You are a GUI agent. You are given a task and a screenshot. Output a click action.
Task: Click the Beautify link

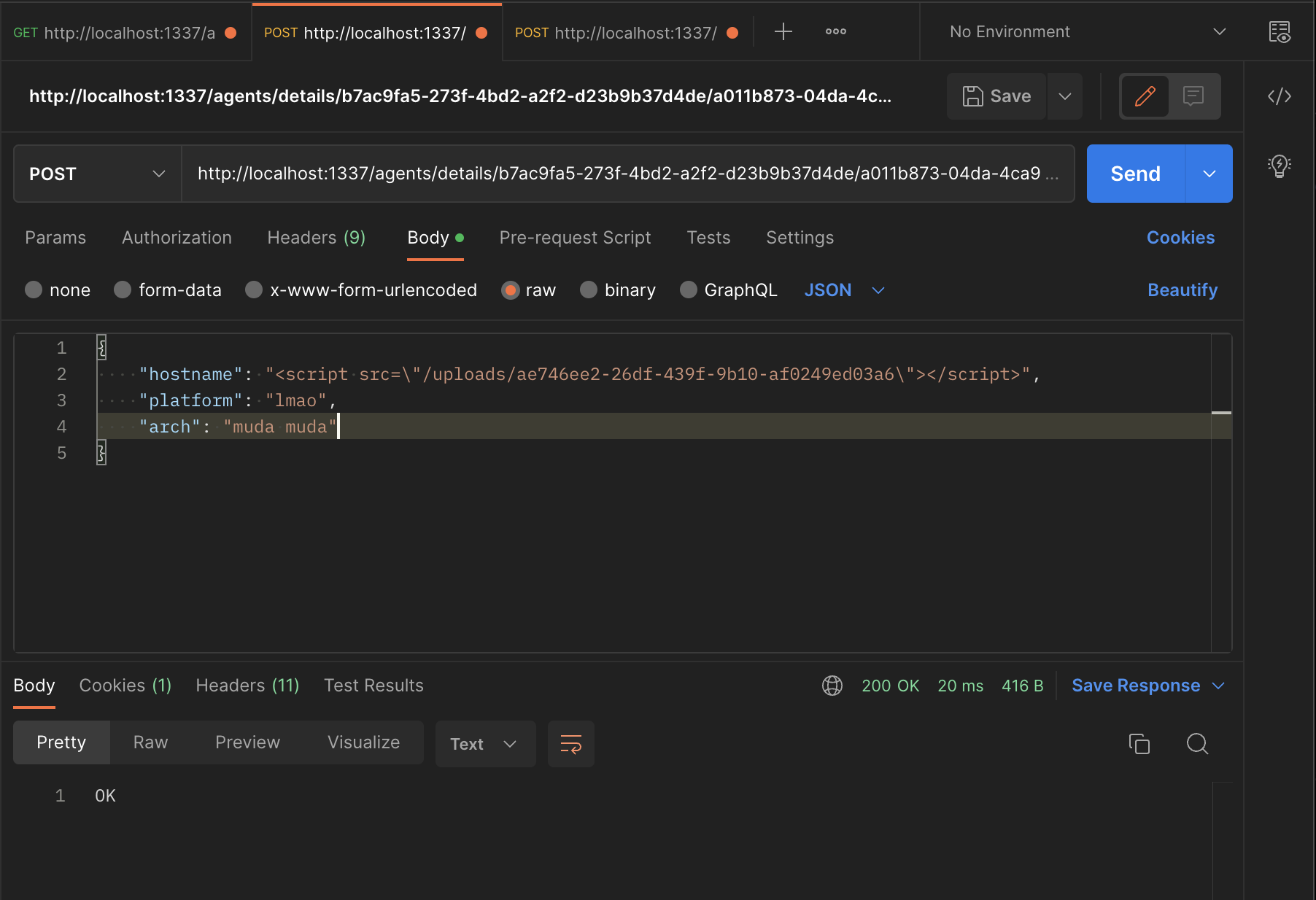click(1182, 290)
